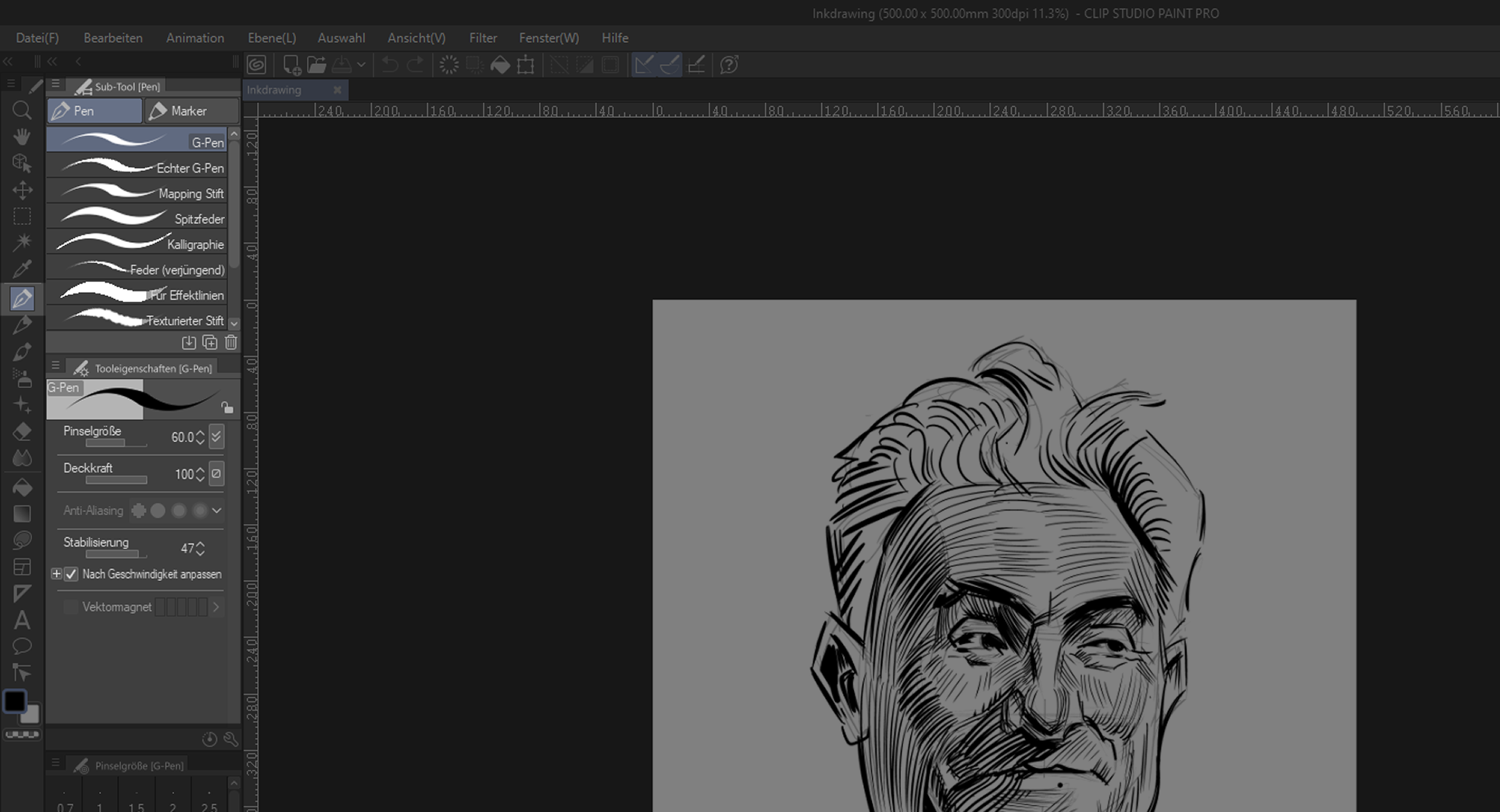Switch to the Marker sub-tool tab
Image resolution: width=1500 pixels, height=812 pixels.
(x=191, y=111)
